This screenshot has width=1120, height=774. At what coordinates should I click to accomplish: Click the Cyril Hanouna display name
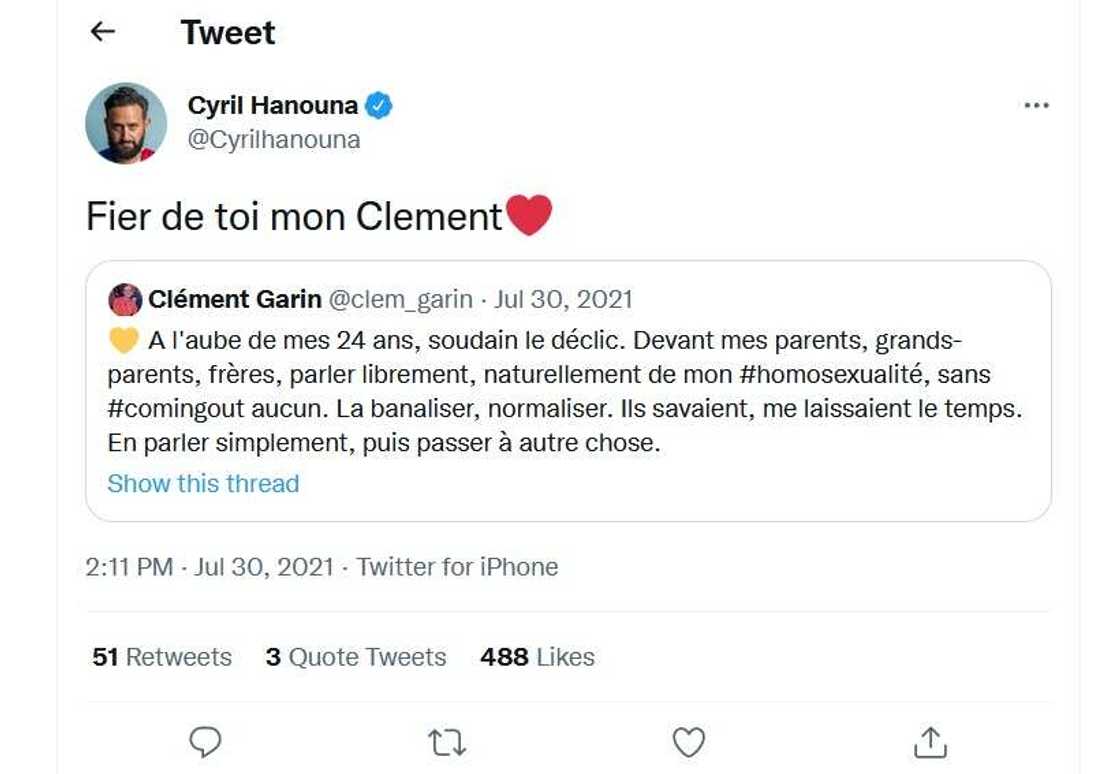tap(272, 105)
